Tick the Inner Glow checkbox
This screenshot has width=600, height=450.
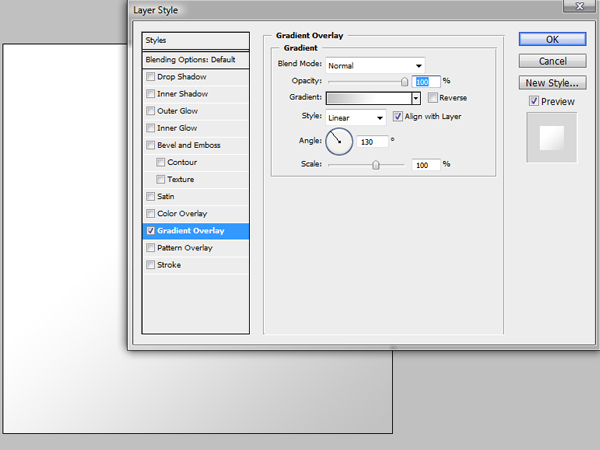click(150, 128)
